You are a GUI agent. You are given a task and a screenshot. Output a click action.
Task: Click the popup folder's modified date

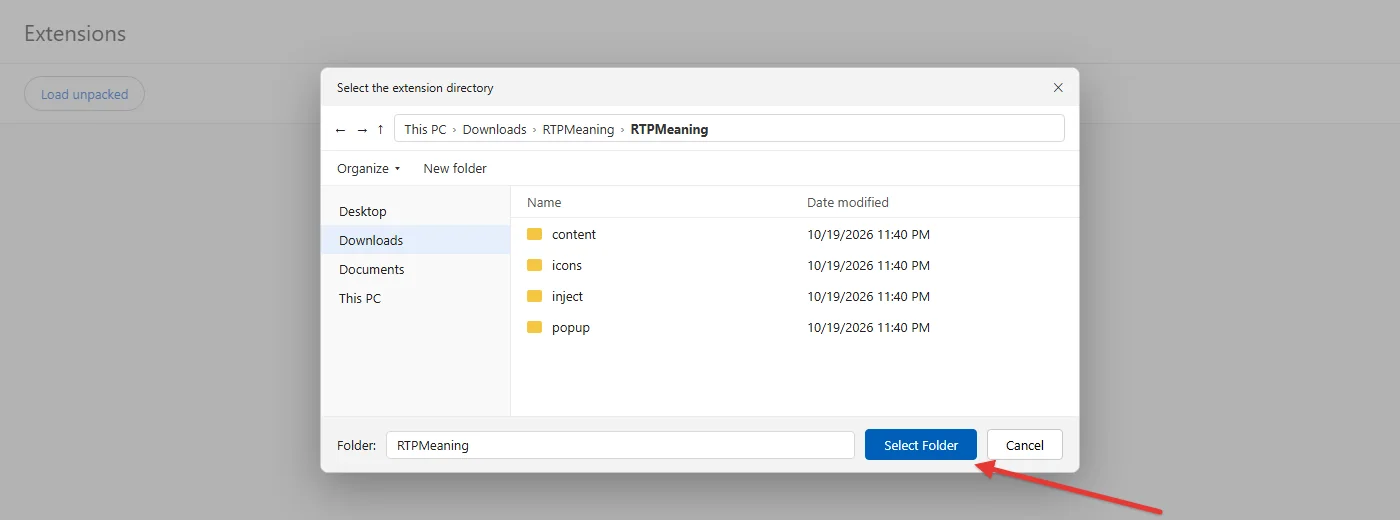pos(869,327)
